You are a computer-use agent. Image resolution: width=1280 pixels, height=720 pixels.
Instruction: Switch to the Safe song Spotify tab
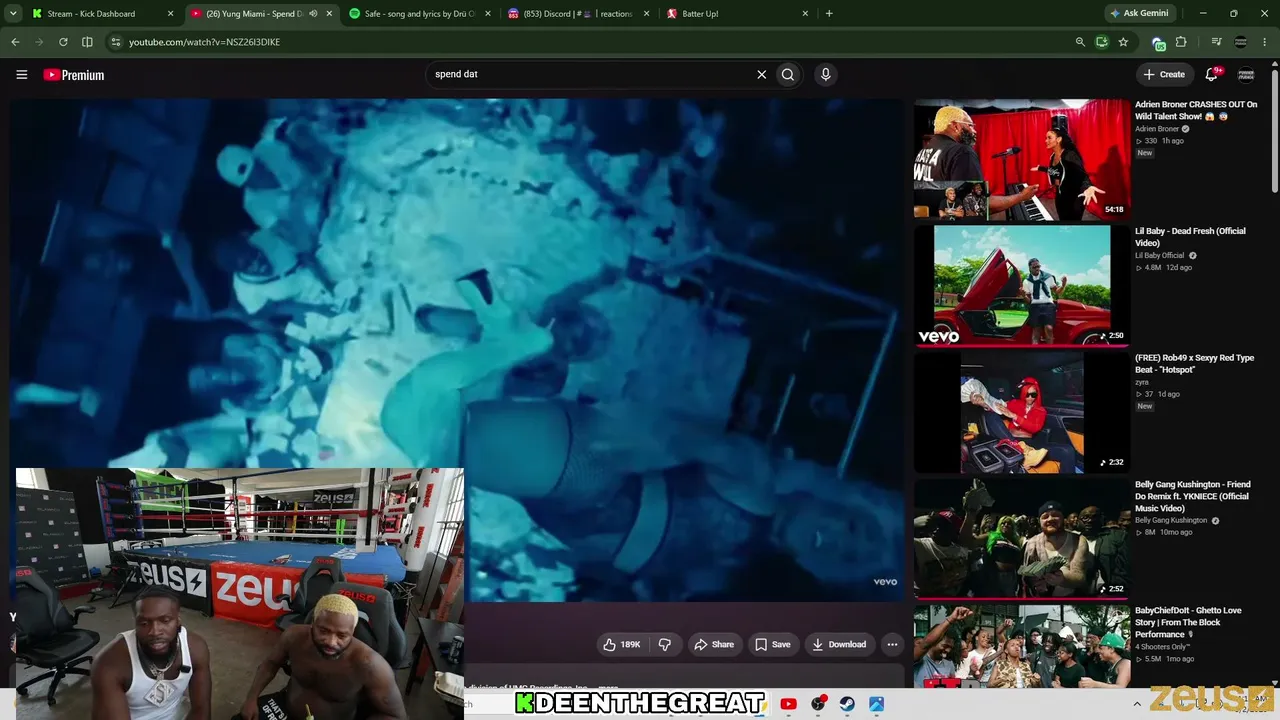[421, 14]
